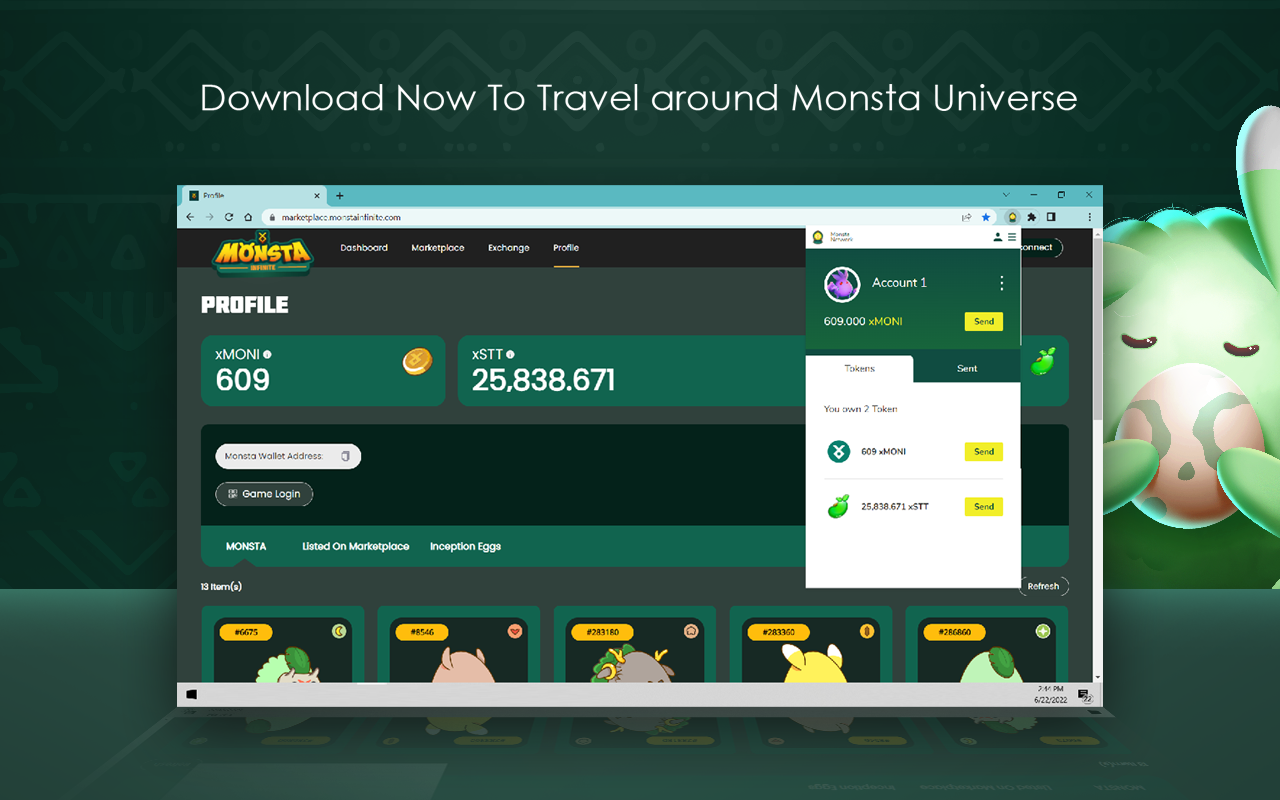This screenshot has width=1280, height=800.
Task: Click the class icon on card #283360
Action: (x=867, y=631)
